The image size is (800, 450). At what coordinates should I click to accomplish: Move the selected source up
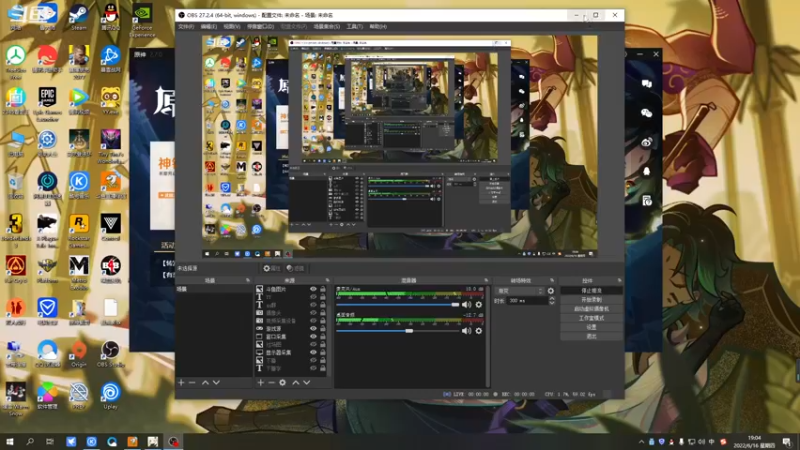click(295, 382)
